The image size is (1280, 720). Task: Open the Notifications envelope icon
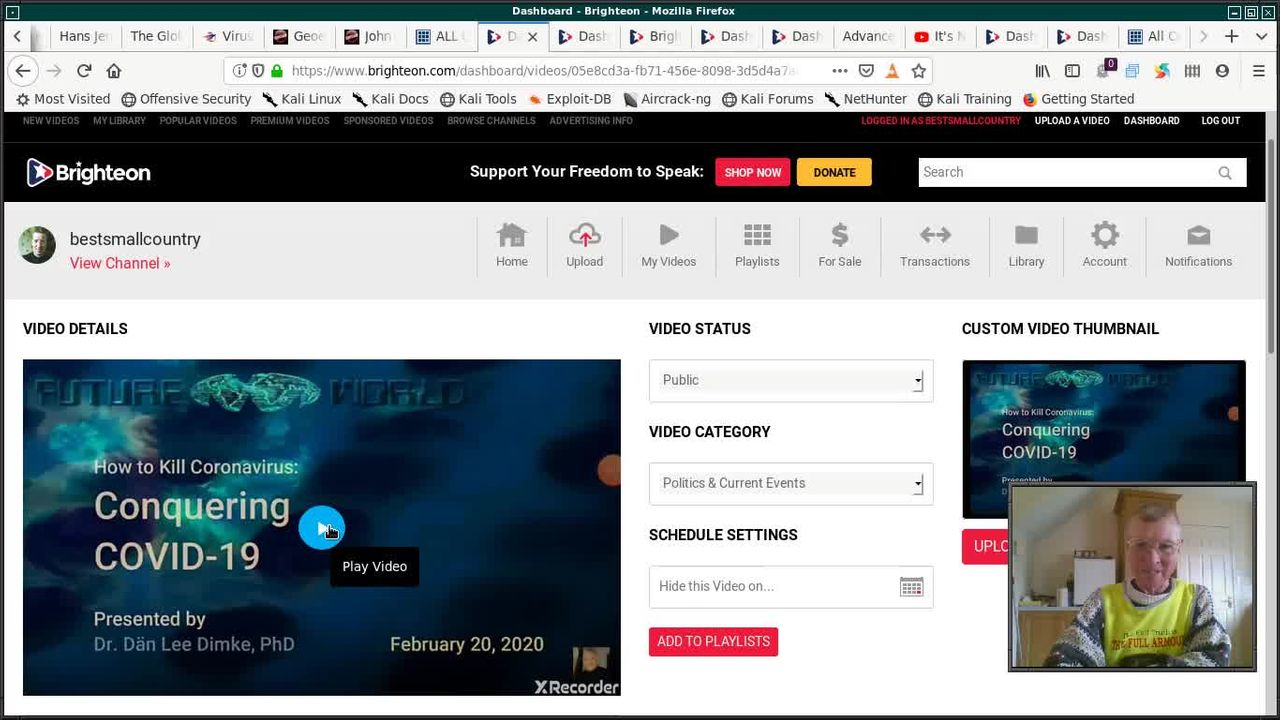pos(1198,236)
